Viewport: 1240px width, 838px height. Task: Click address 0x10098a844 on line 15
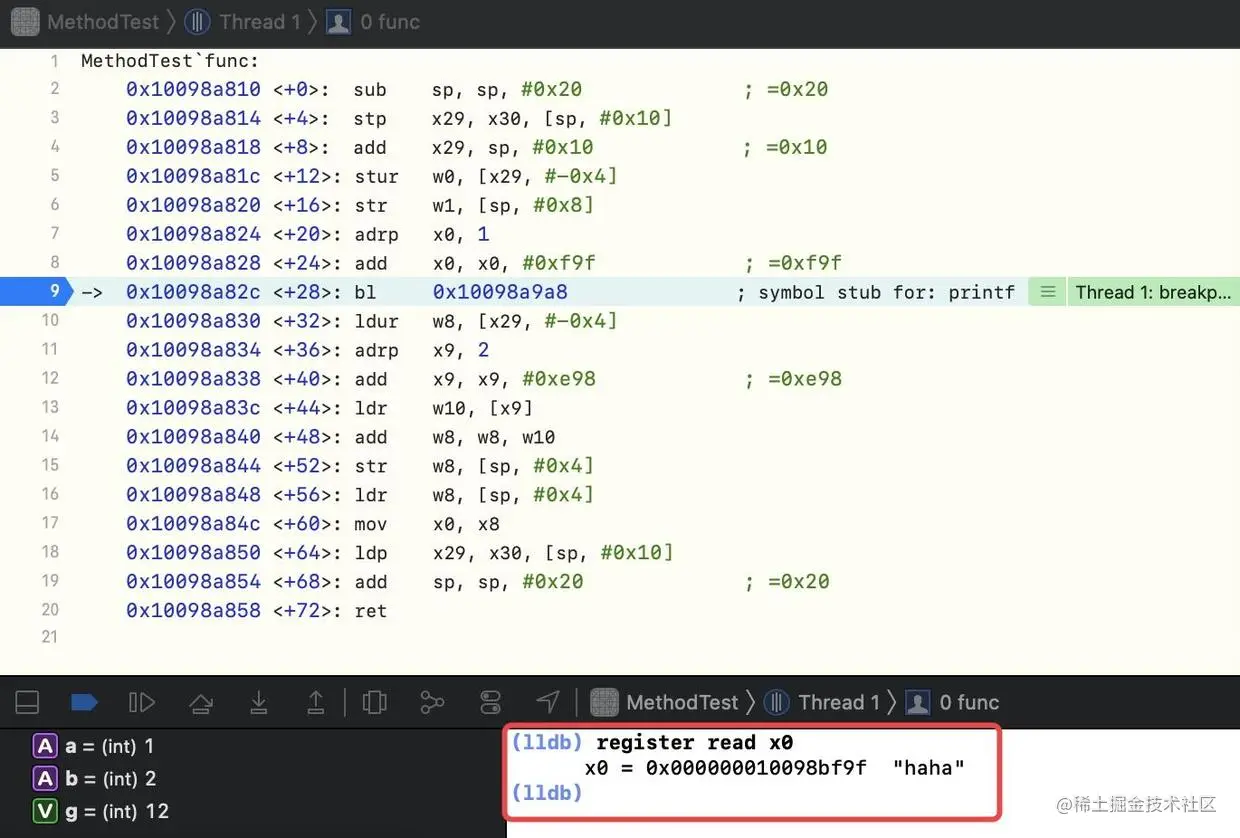pyautogui.click(x=193, y=466)
